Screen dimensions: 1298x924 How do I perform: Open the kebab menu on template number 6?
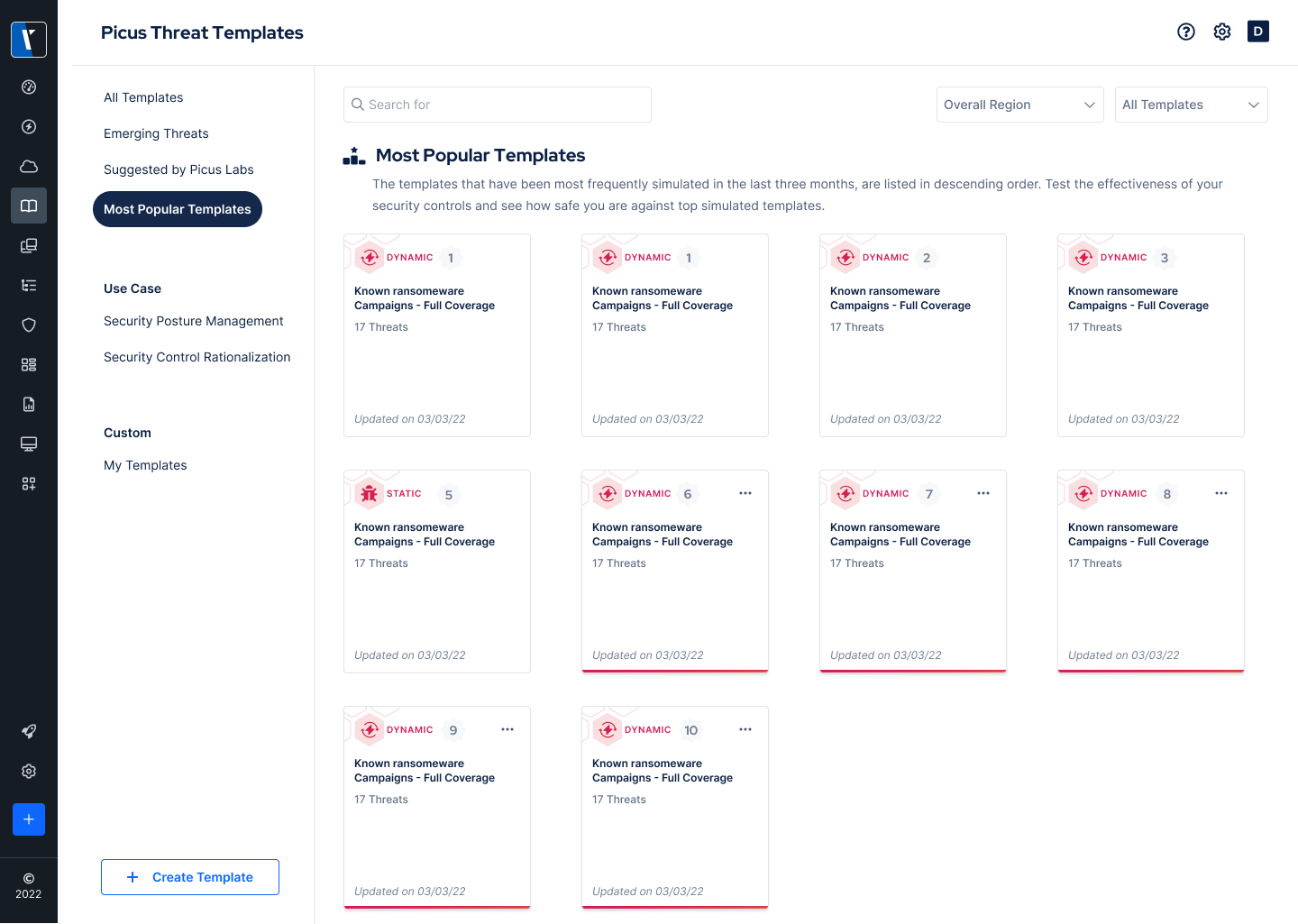click(745, 493)
